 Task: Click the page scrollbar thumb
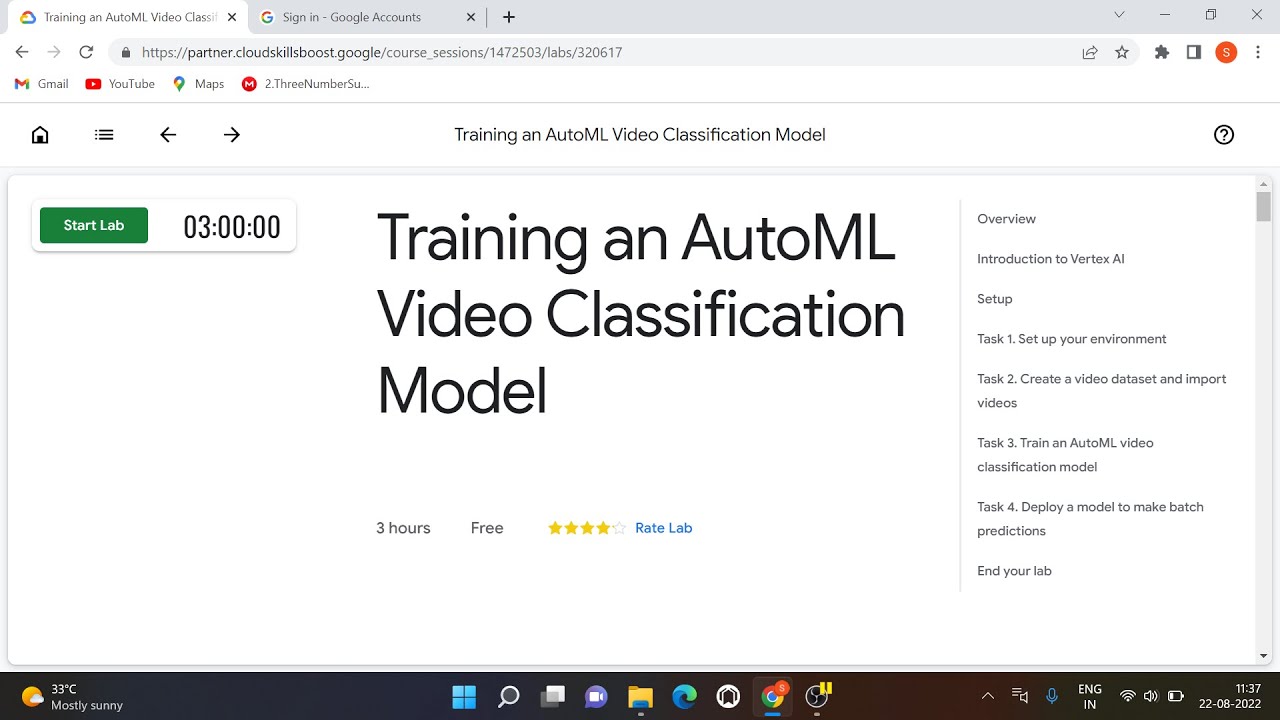point(1264,207)
